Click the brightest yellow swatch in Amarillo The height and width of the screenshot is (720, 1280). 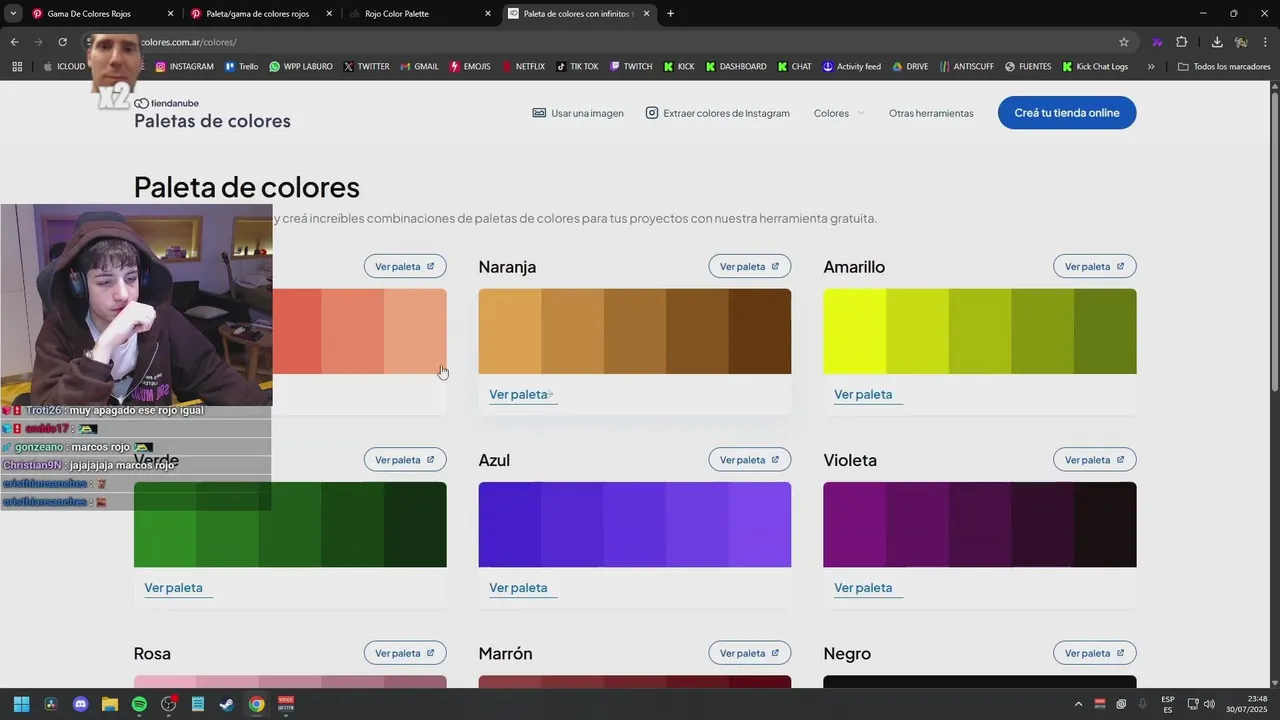point(854,331)
